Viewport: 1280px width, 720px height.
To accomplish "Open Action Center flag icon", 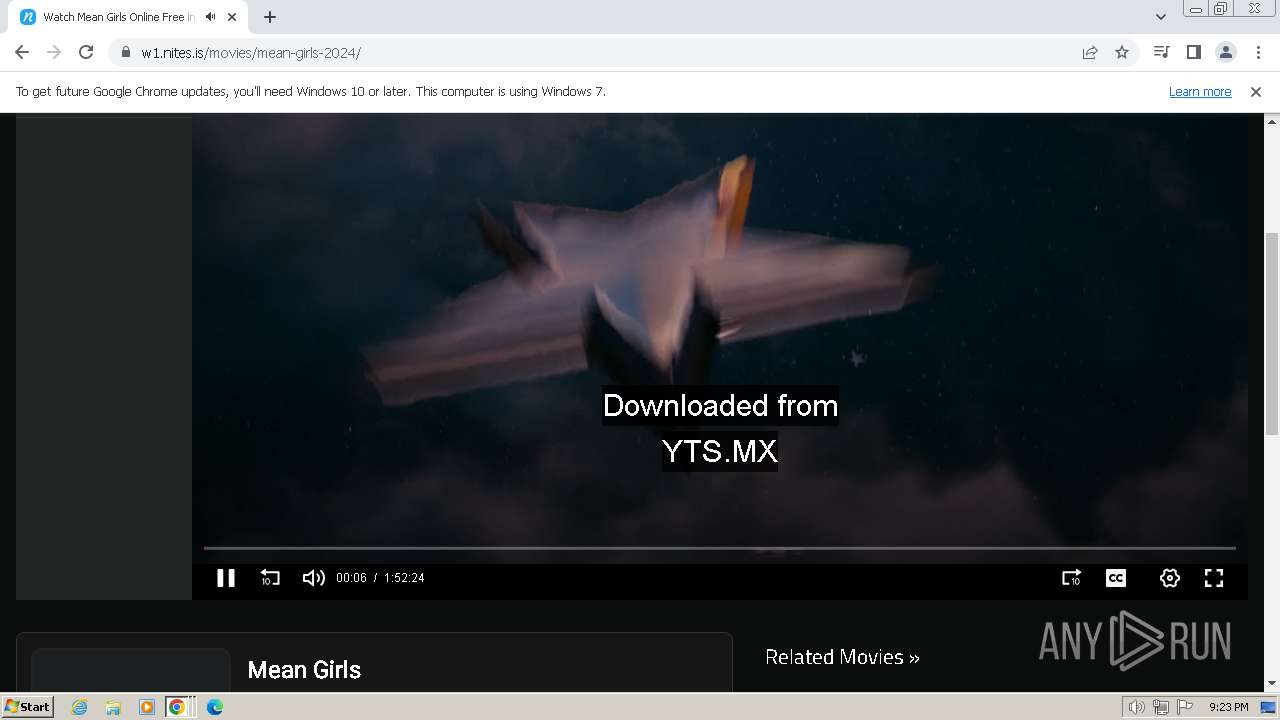I will [x=1184, y=707].
